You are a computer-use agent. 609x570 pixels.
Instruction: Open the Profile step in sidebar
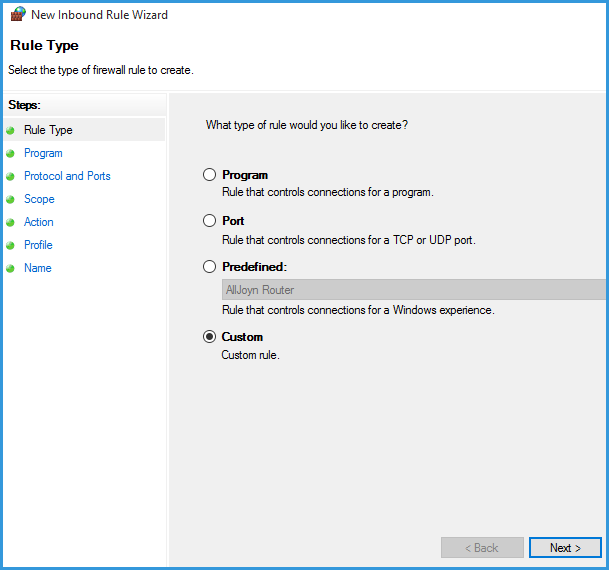click(38, 245)
